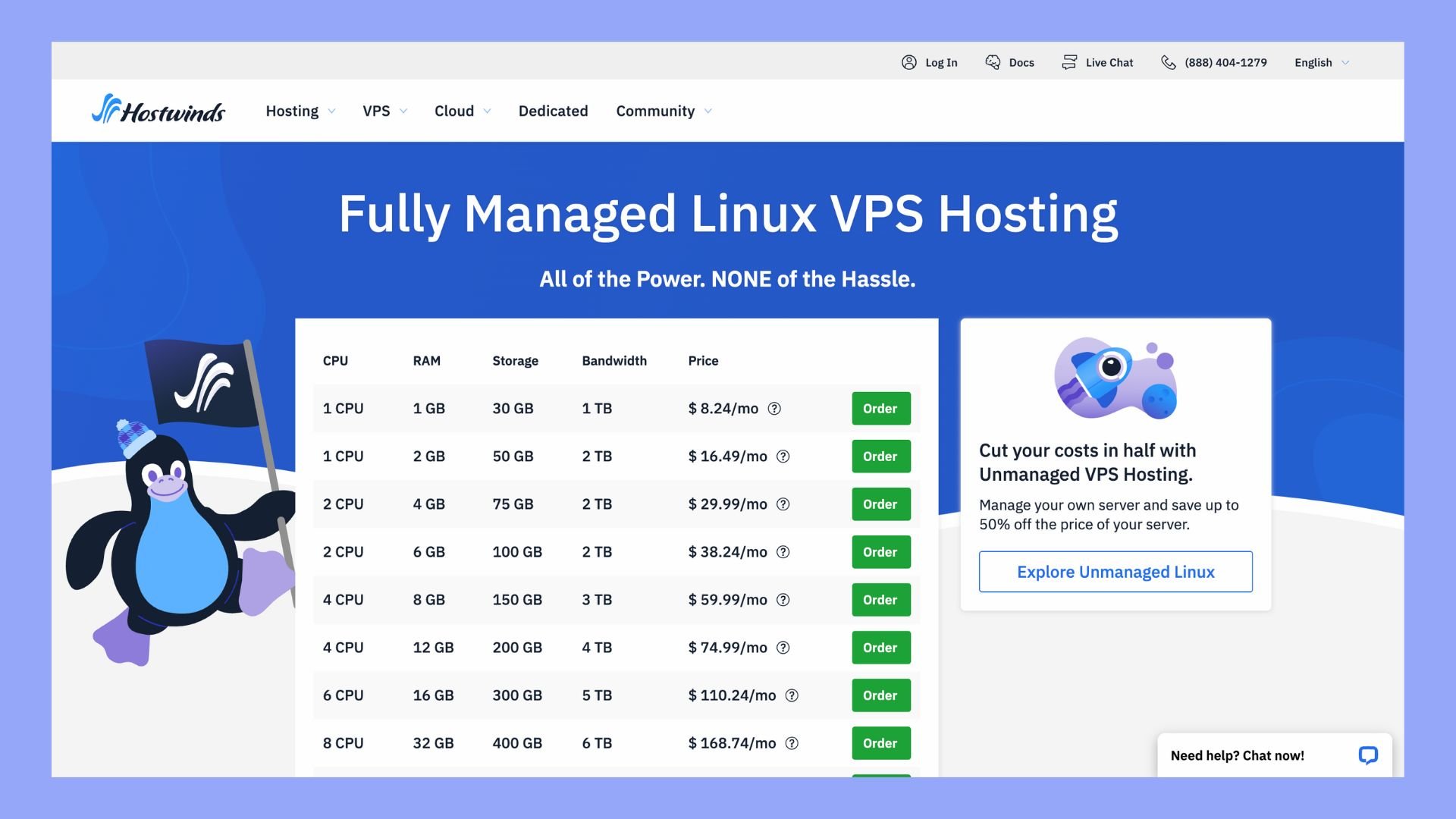This screenshot has width=1456, height=819.
Task: Click the phone icon beside (888) 404-1279
Action: pos(1169,62)
